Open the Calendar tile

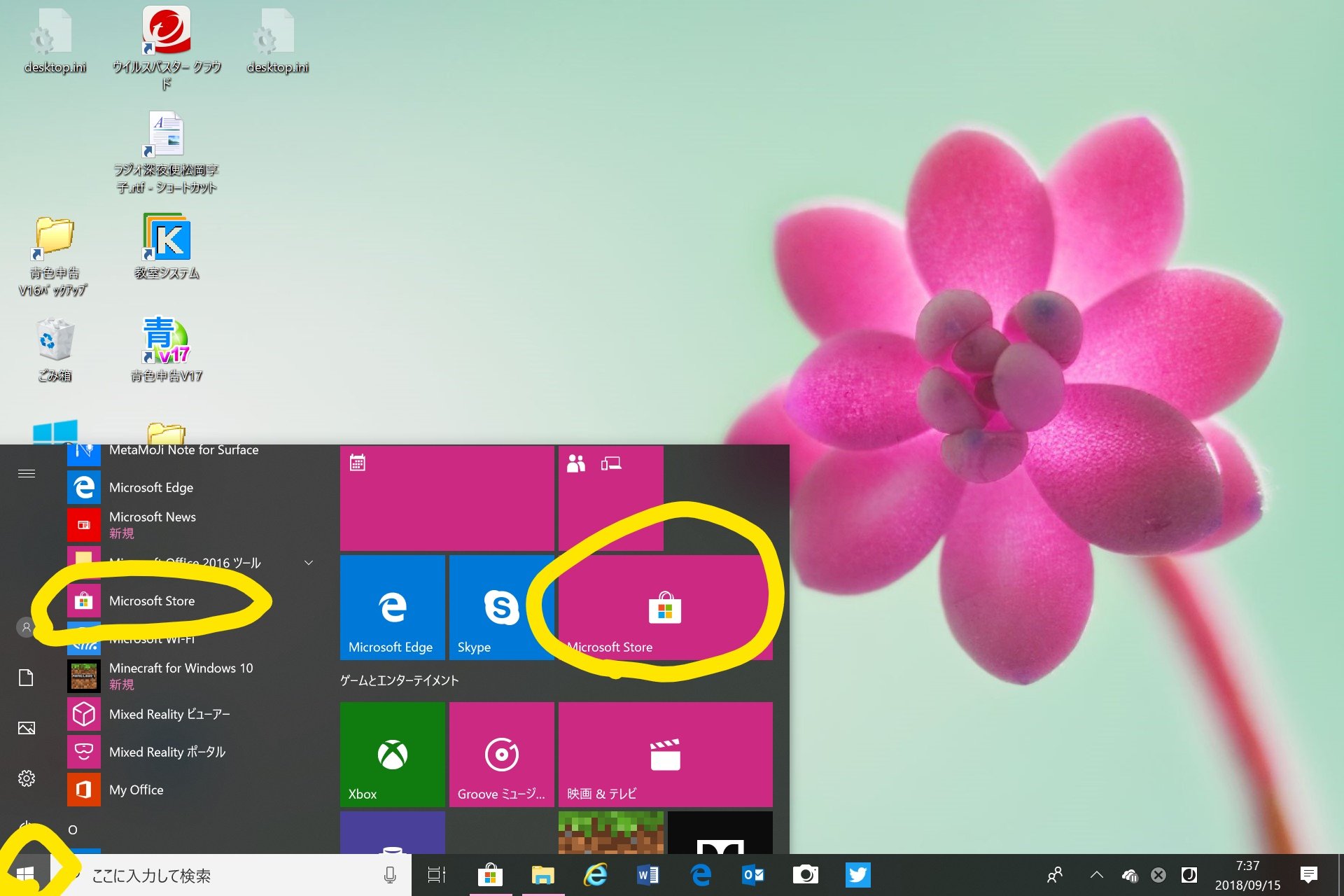tap(447, 498)
